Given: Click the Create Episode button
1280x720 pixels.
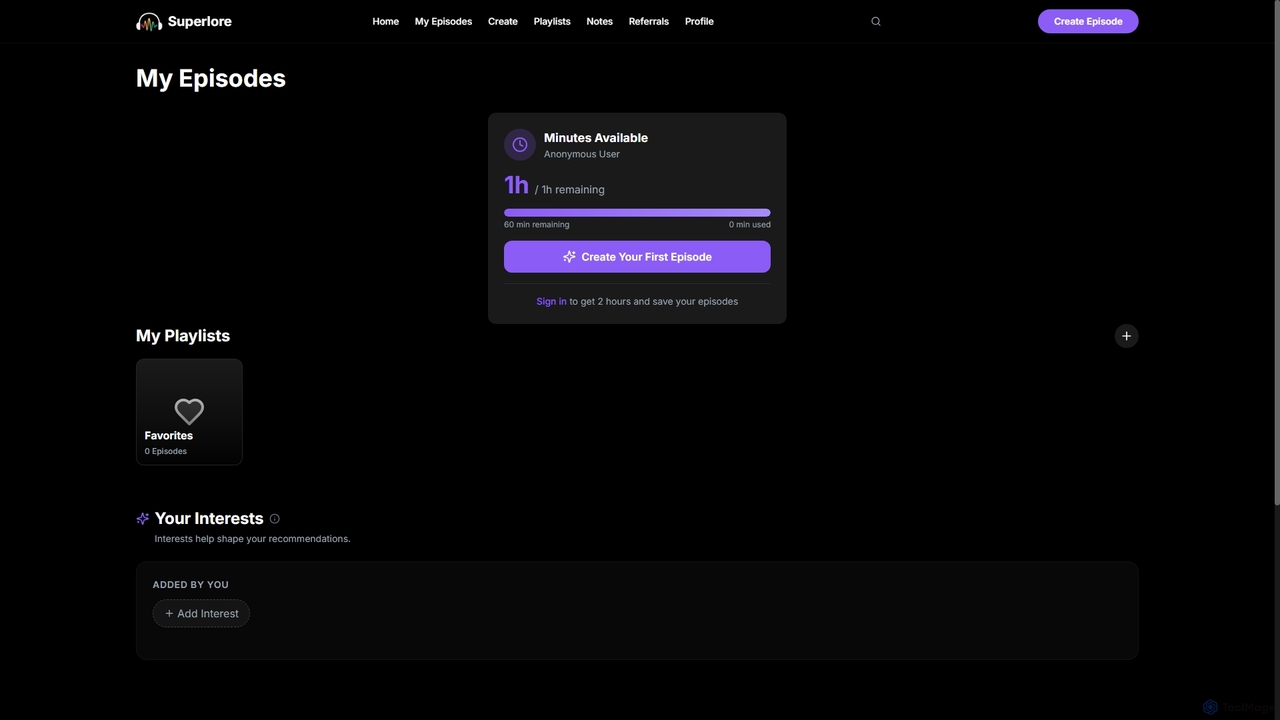Looking at the screenshot, I should tap(1088, 21).
